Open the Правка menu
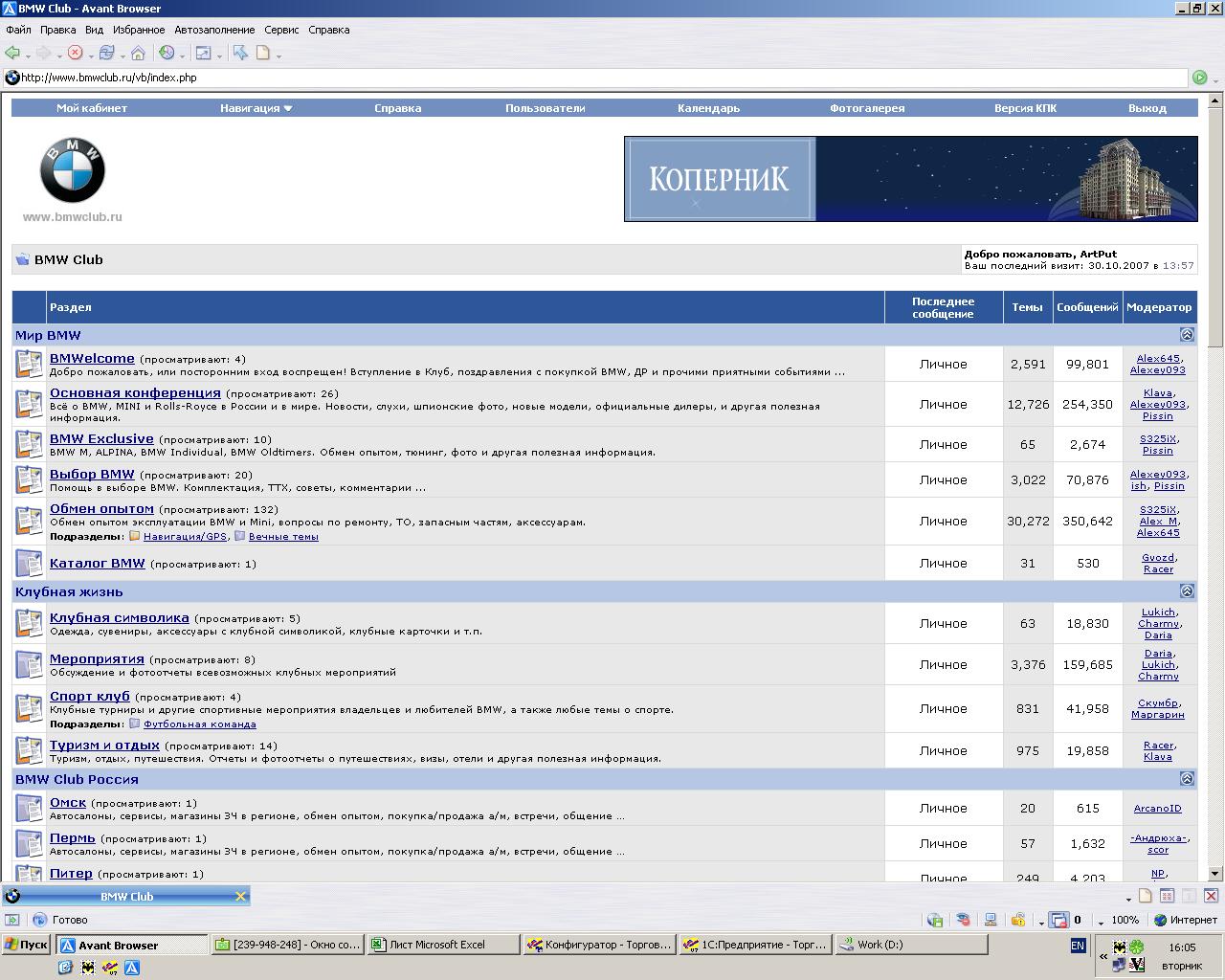1225x980 pixels. tap(58, 30)
